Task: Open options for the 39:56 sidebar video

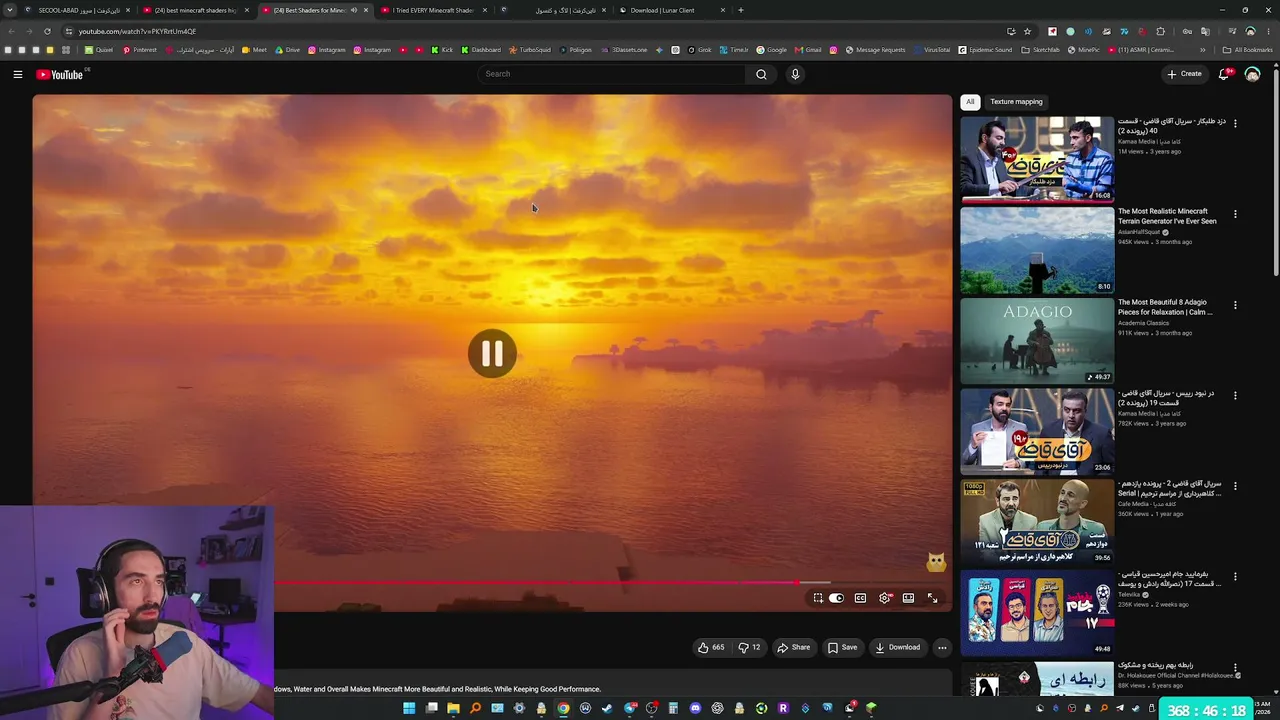Action: (1235, 486)
